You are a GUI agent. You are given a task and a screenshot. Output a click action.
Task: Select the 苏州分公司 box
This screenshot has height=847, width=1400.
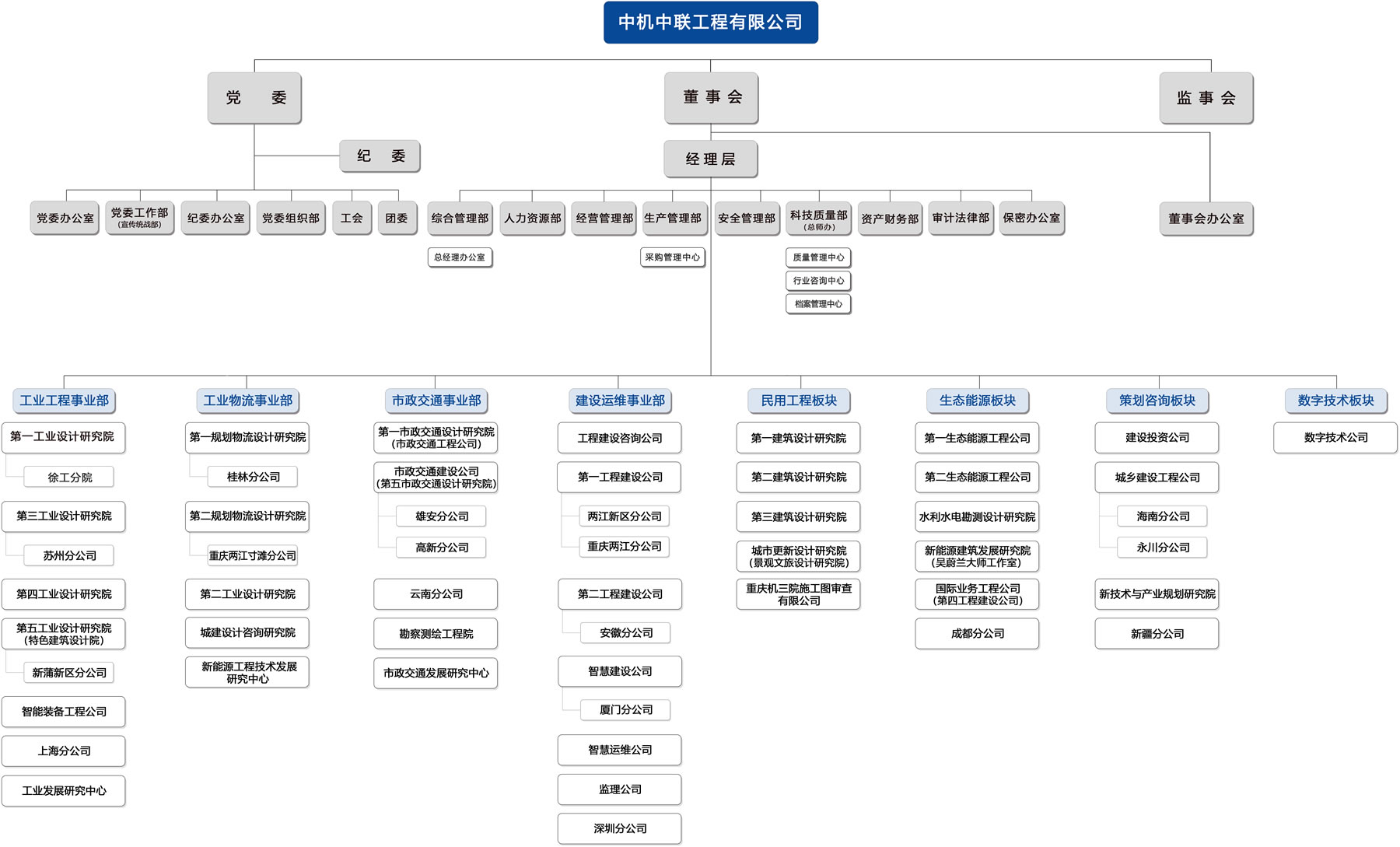click(69, 556)
